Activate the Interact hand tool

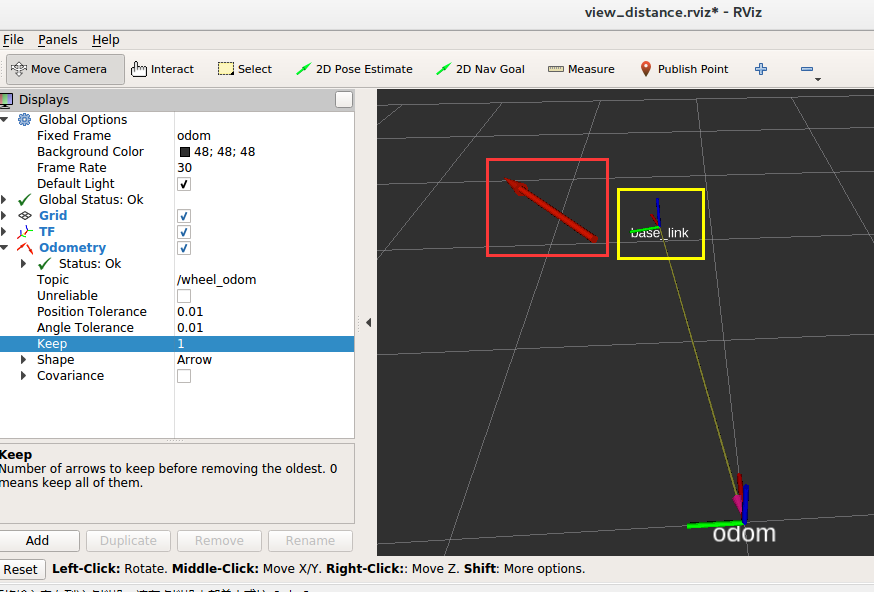click(x=162, y=69)
